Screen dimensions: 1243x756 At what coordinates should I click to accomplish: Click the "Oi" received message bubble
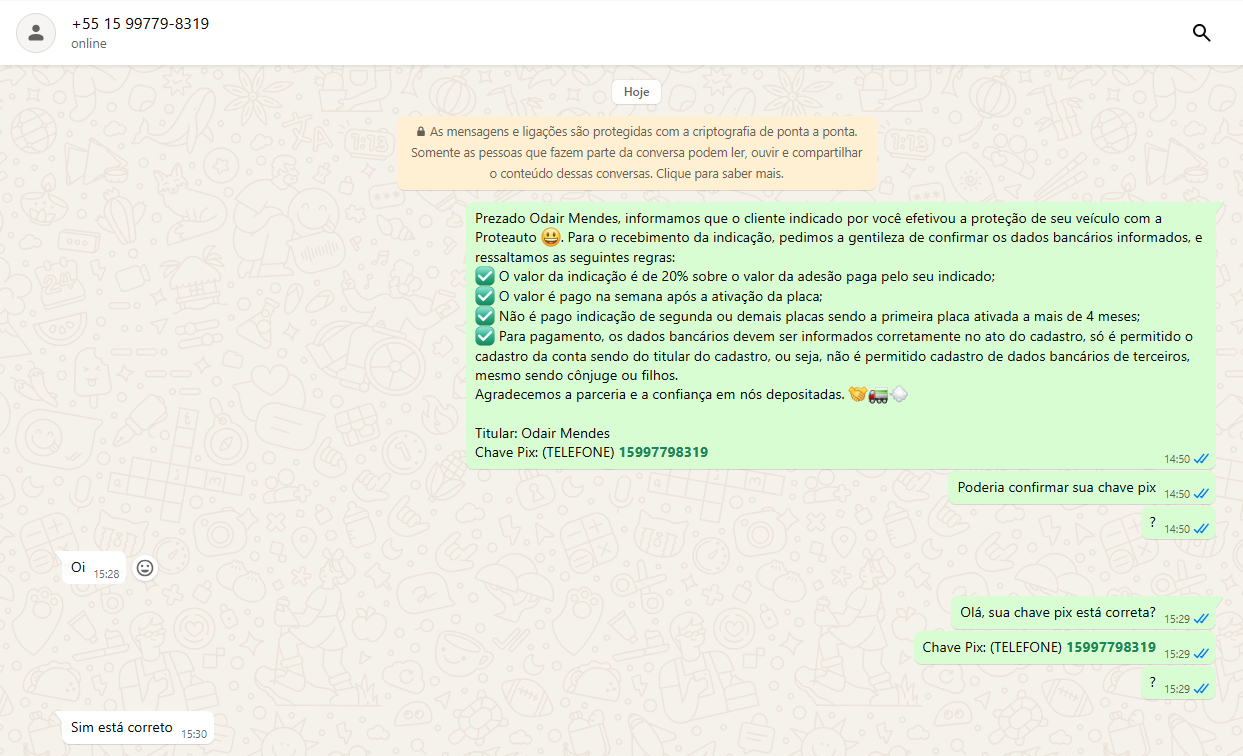[x=79, y=568]
